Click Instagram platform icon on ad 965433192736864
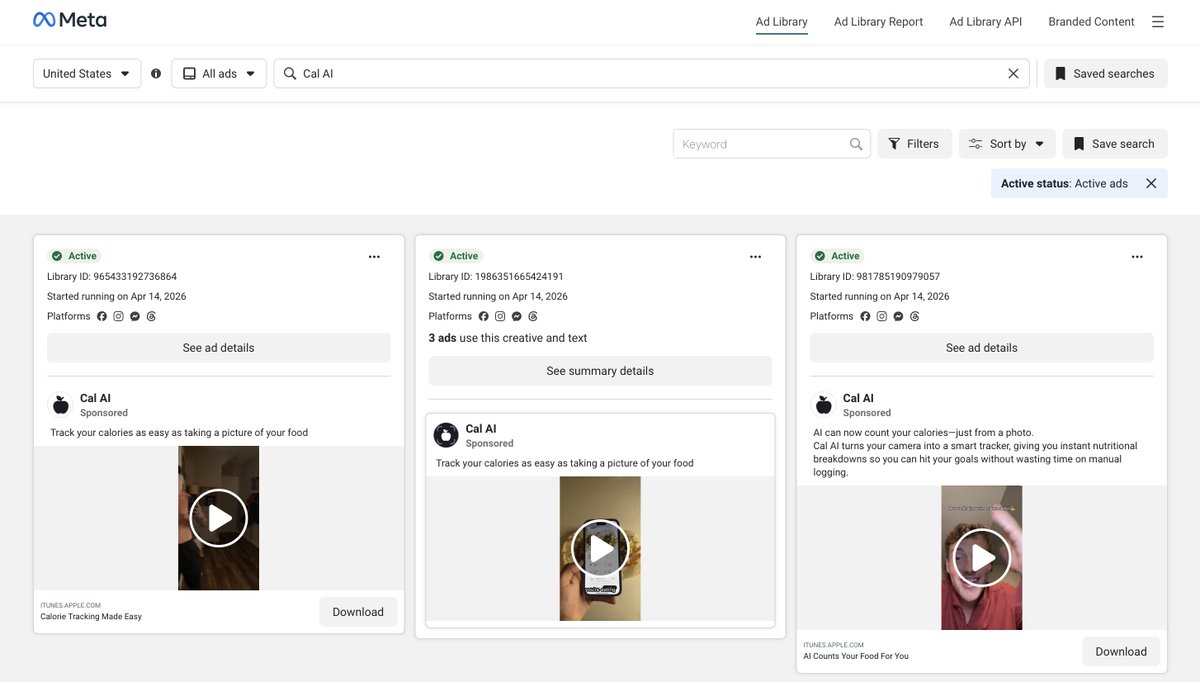The height and width of the screenshot is (682, 1200). [x=118, y=316]
